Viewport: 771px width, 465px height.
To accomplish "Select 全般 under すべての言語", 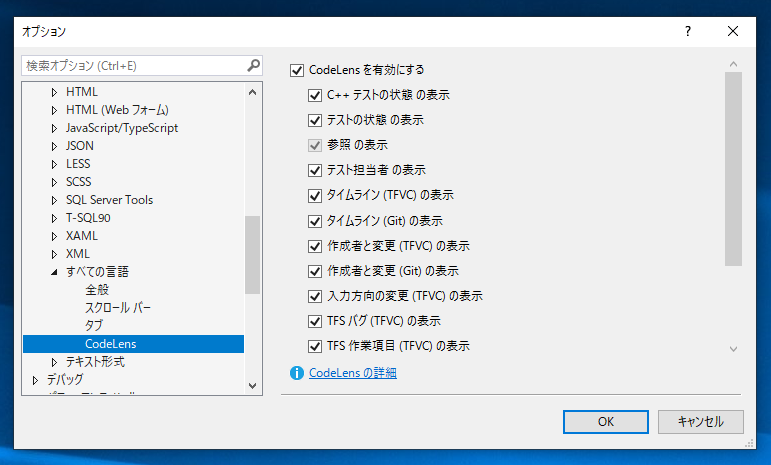I will tap(97, 290).
